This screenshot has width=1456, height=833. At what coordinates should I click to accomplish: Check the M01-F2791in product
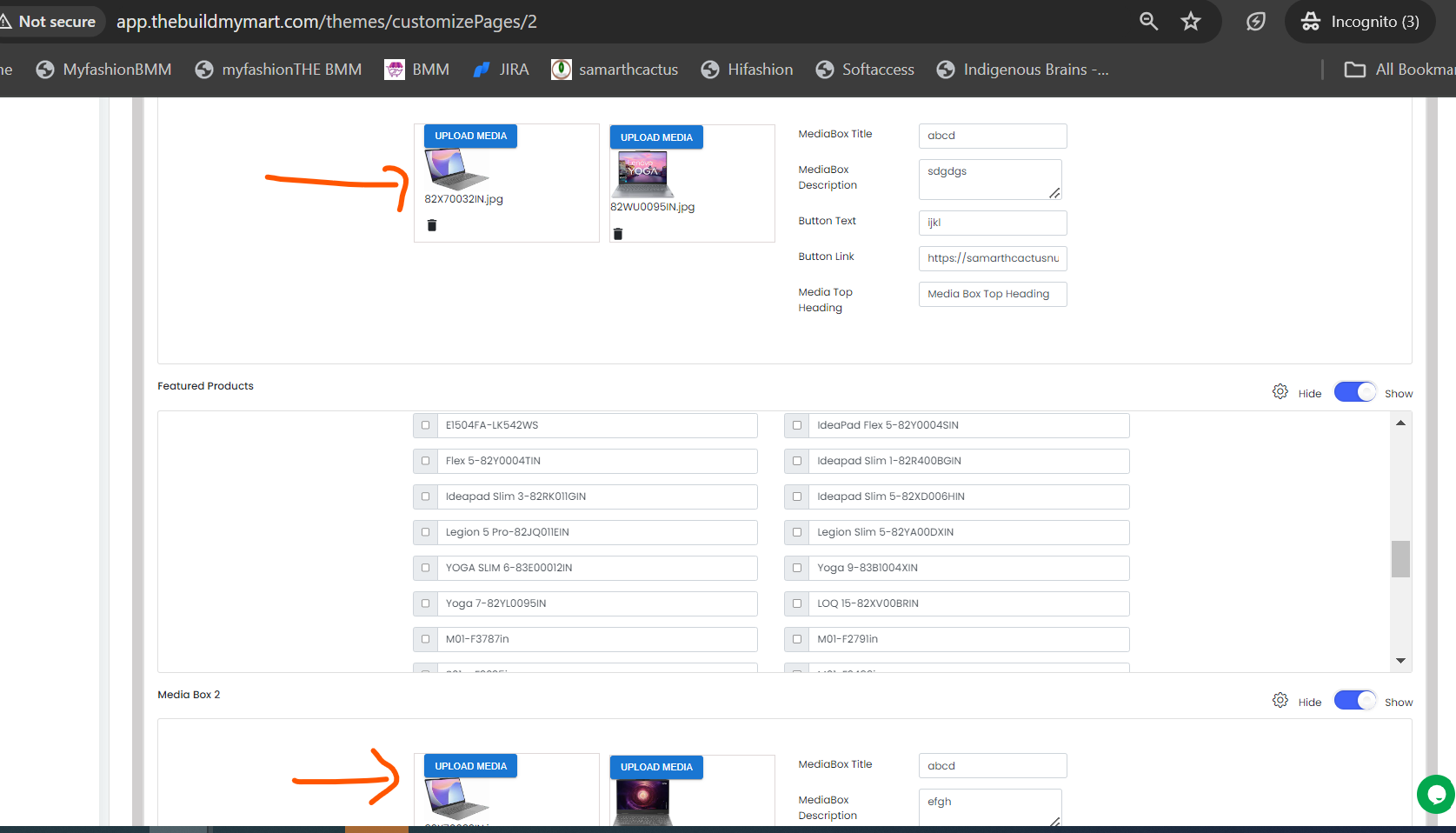coord(797,639)
